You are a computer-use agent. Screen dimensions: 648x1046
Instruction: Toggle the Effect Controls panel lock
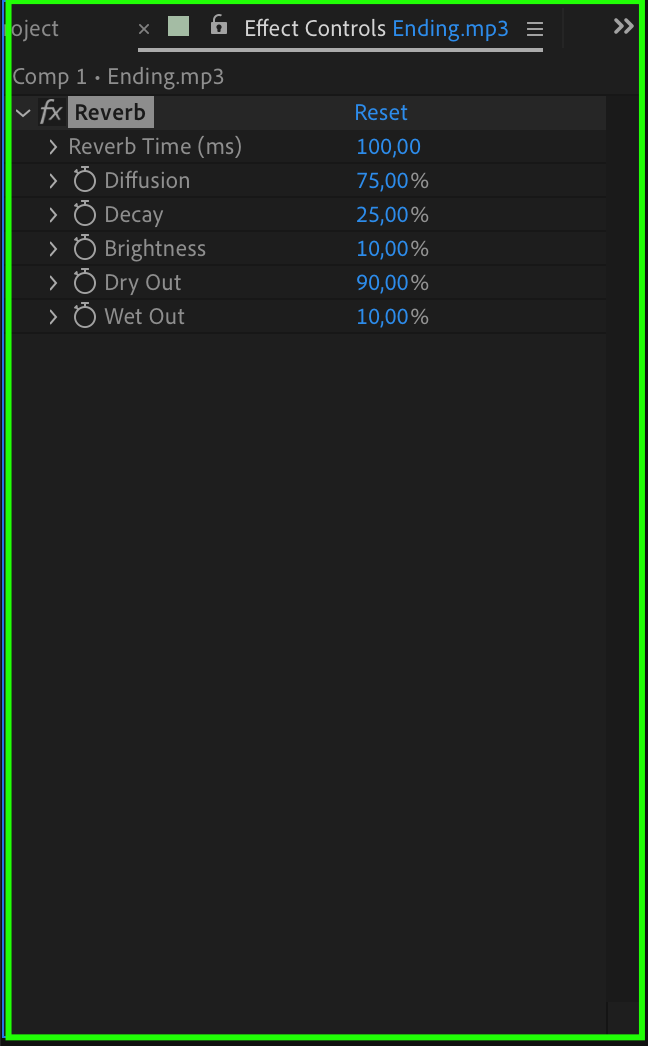(x=219, y=27)
